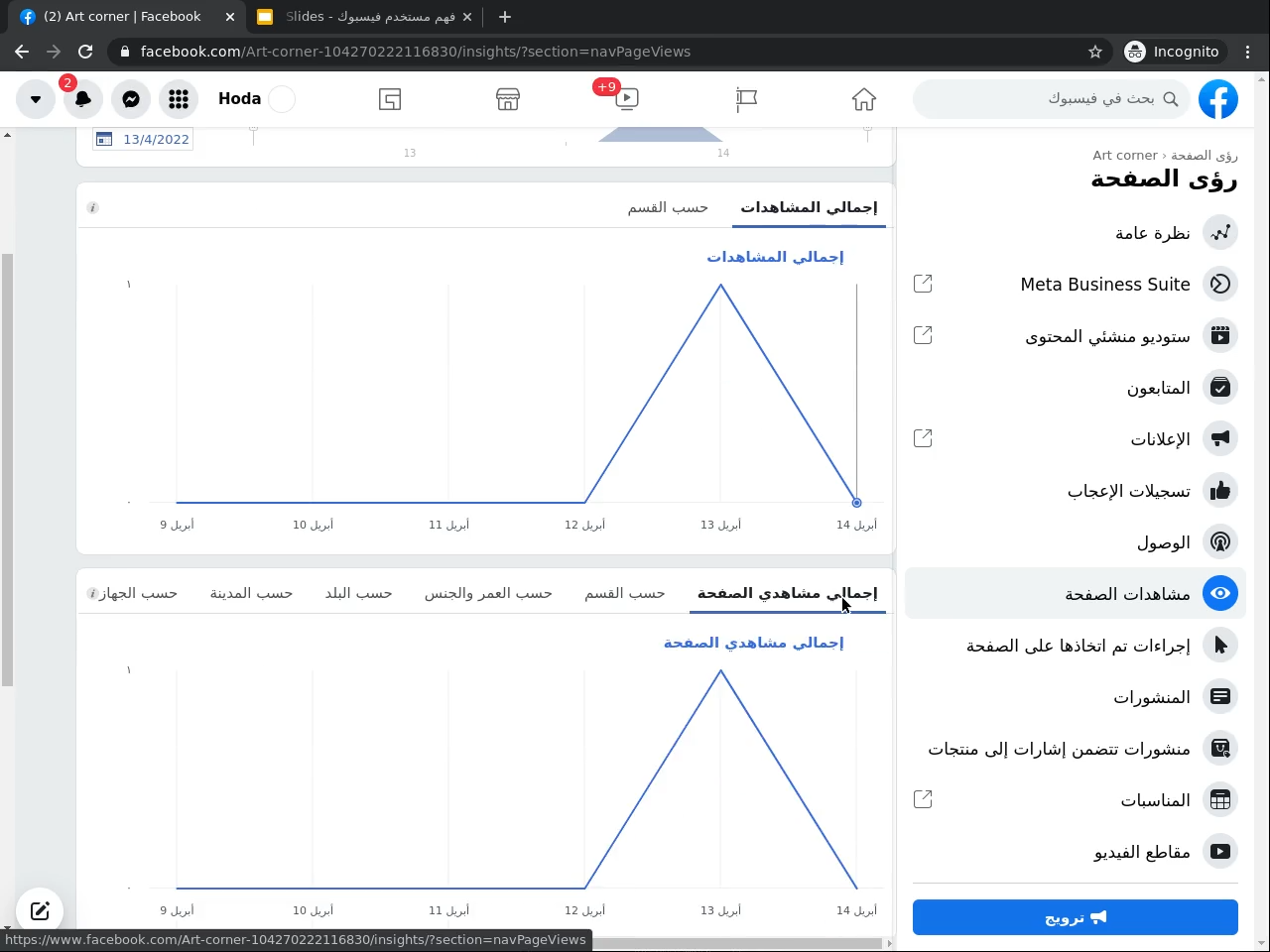The width and height of the screenshot is (1270, 952).
Task: Click external link icon beside الإعلانات
Action: click(923, 437)
